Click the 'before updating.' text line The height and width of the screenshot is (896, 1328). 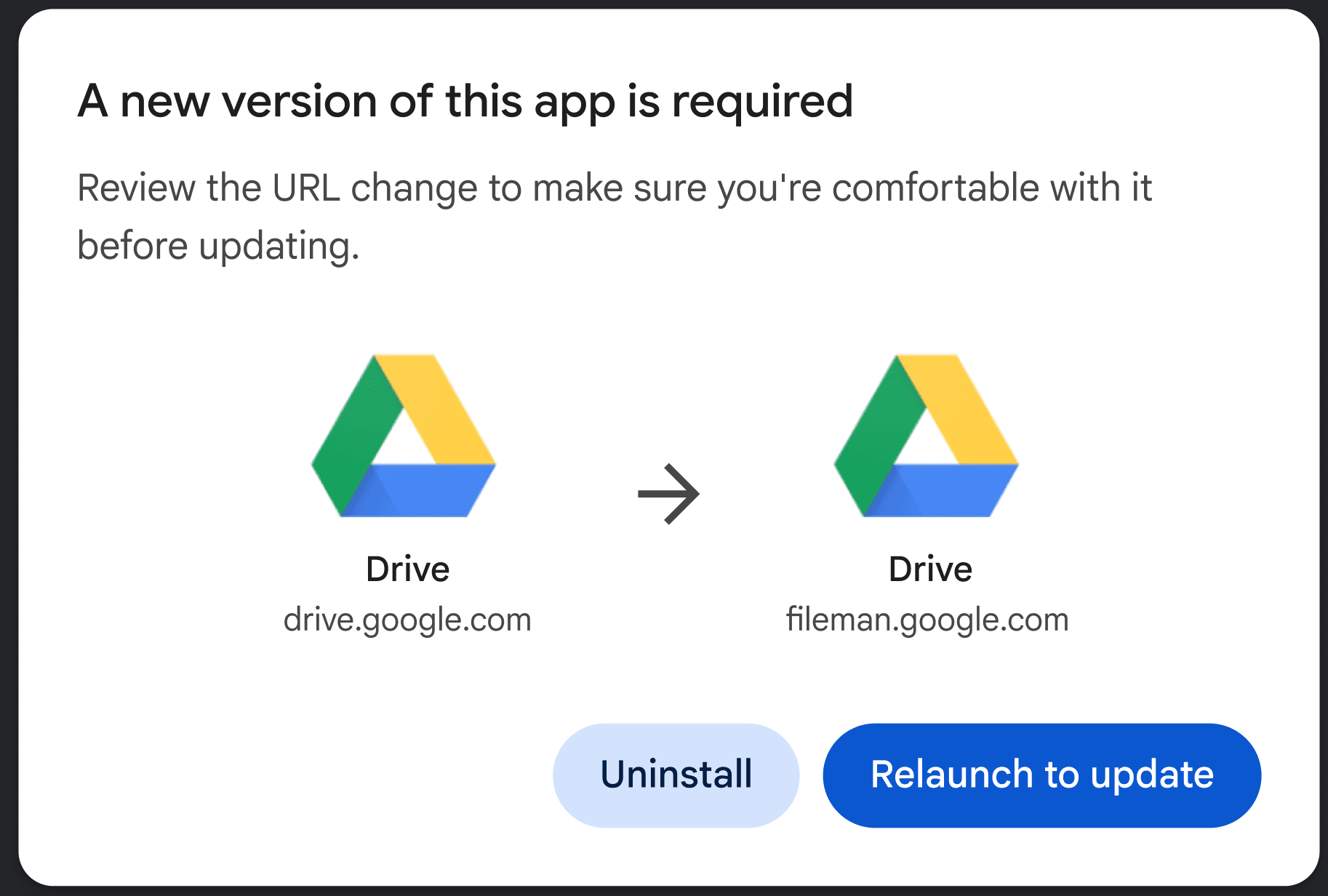point(218,246)
